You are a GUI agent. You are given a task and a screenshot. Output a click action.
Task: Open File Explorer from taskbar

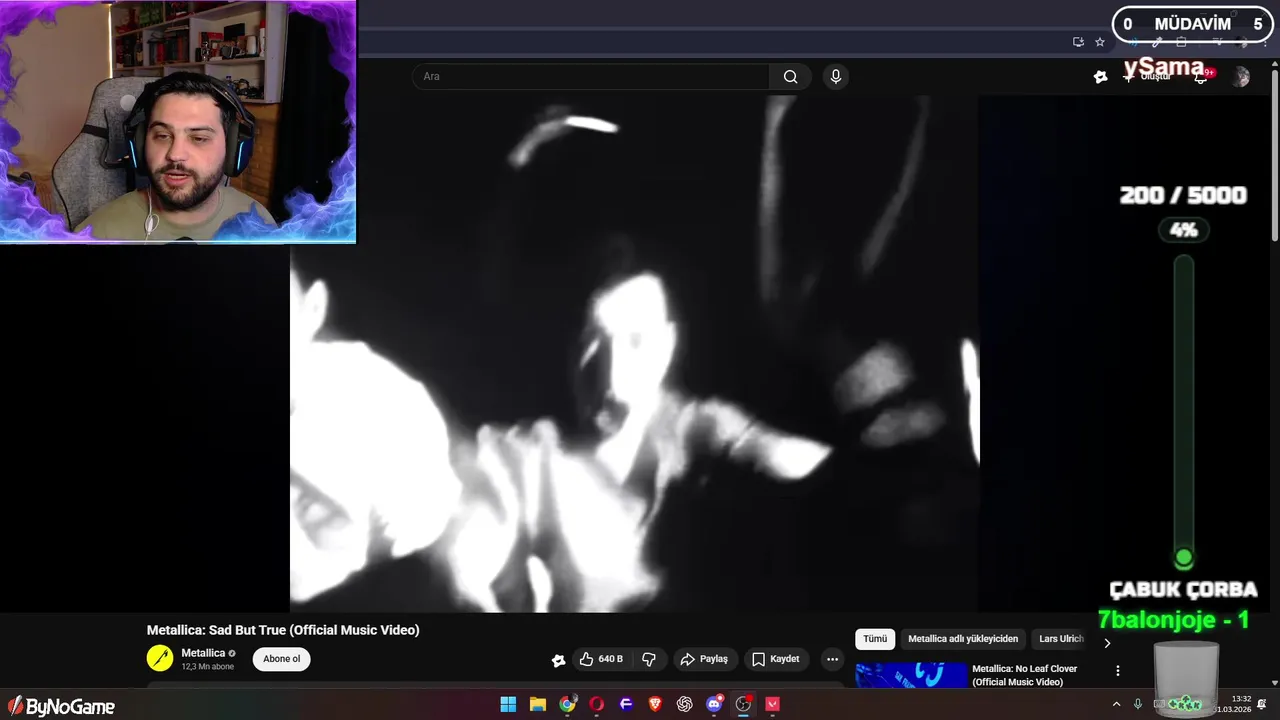coord(537,704)
